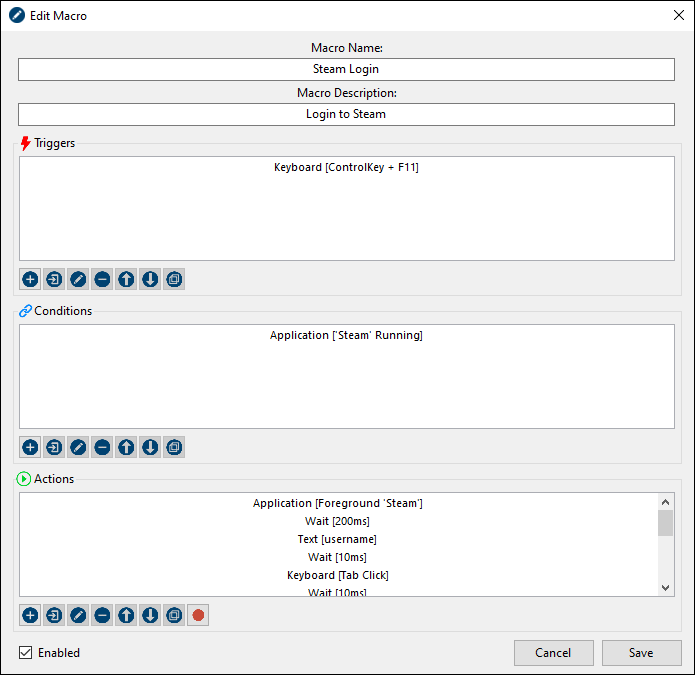Select action 'Wait [200ms]'

pyautogui.click(x=338, y=521)
